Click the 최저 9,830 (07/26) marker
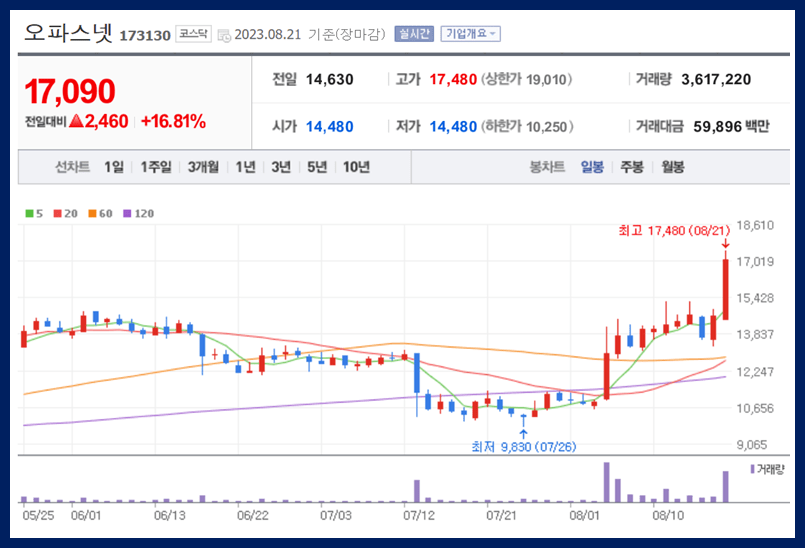This screenshot has width=805, height=548. tap(524, 447)
